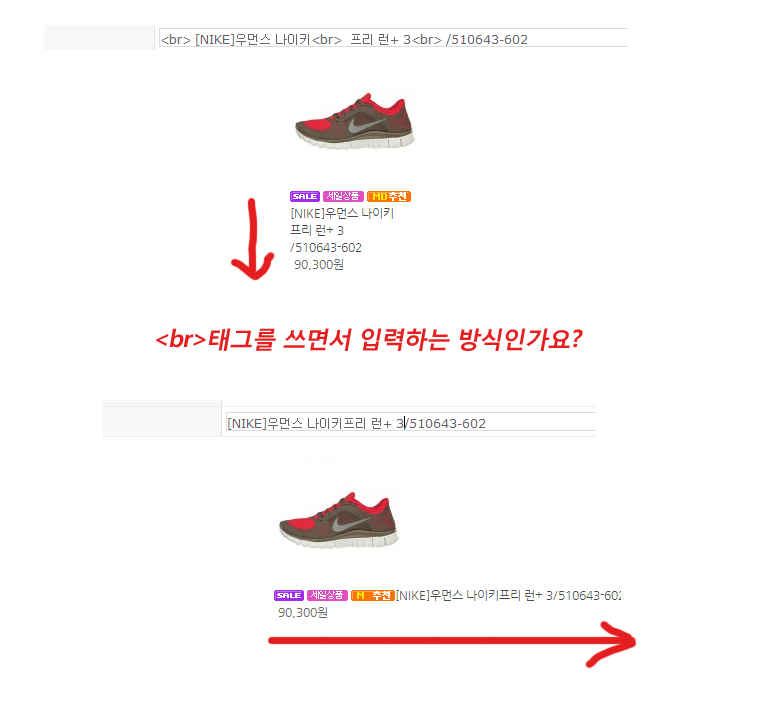Screen dimensions: 757x723
Task: Click the purple SALE badge in lower listing
Action: point(289,596)
